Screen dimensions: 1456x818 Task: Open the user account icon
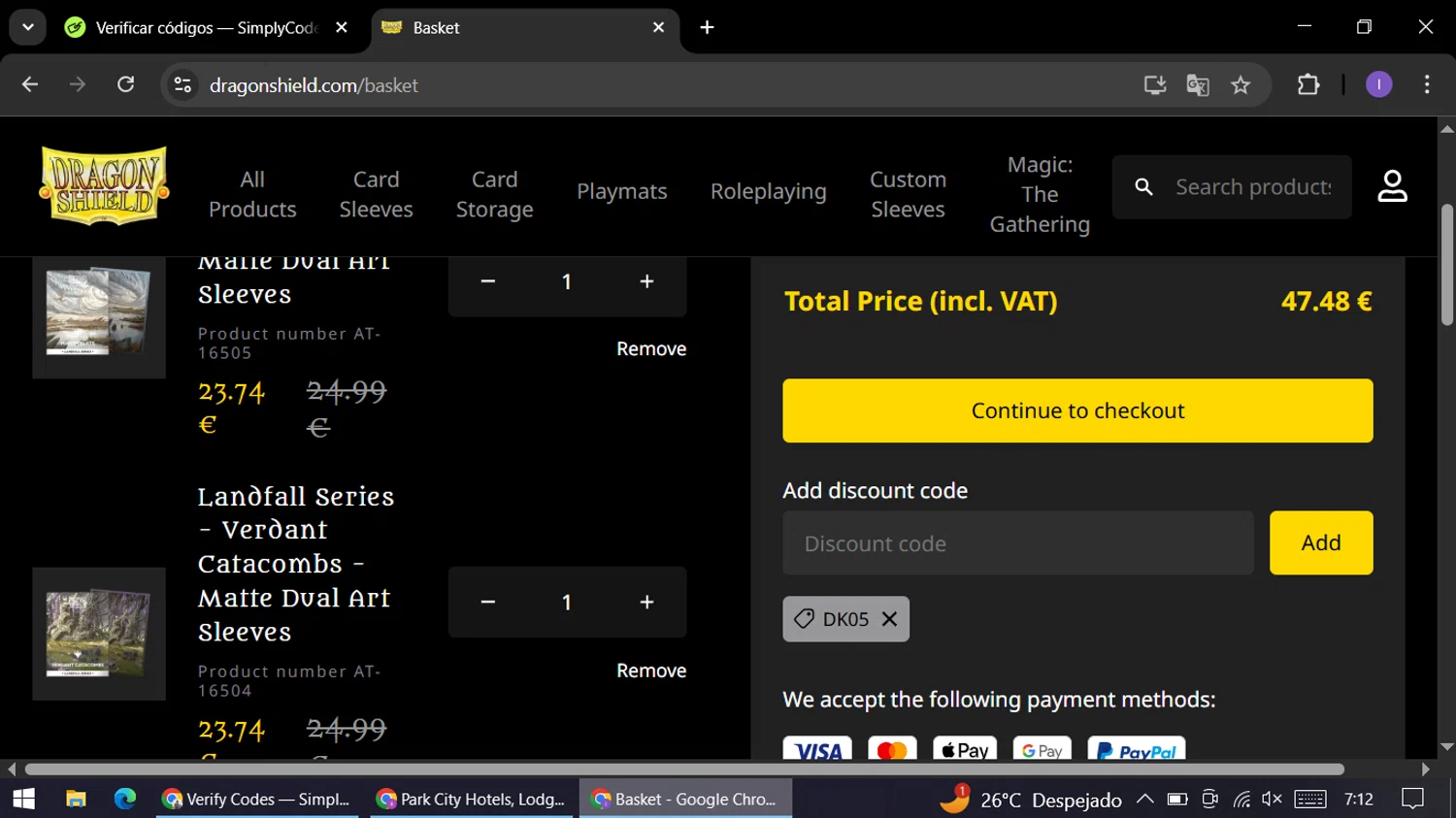coord(1392,186)
